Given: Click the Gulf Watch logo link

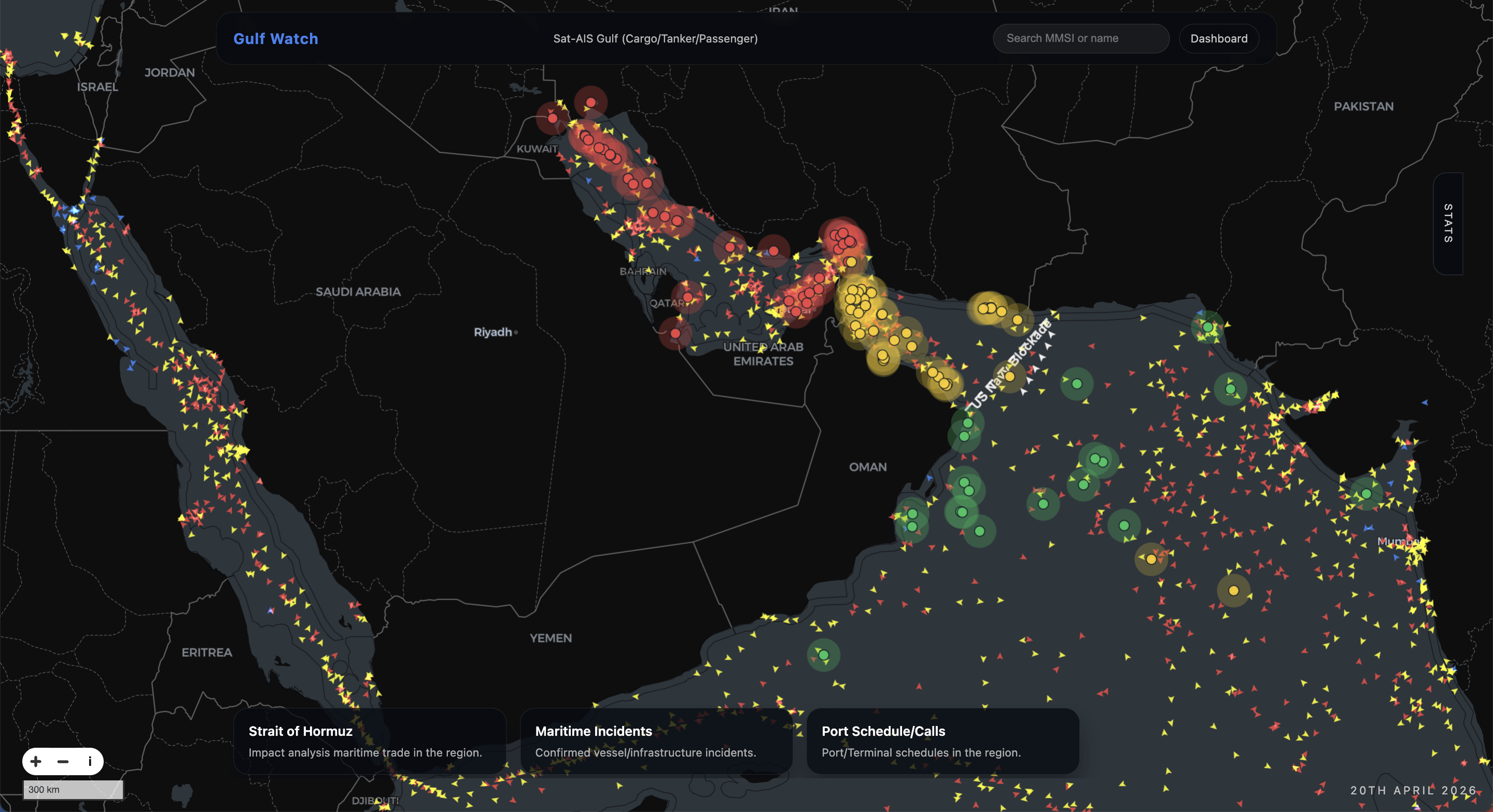Looking at the screenshot, I should coord(275,38).
